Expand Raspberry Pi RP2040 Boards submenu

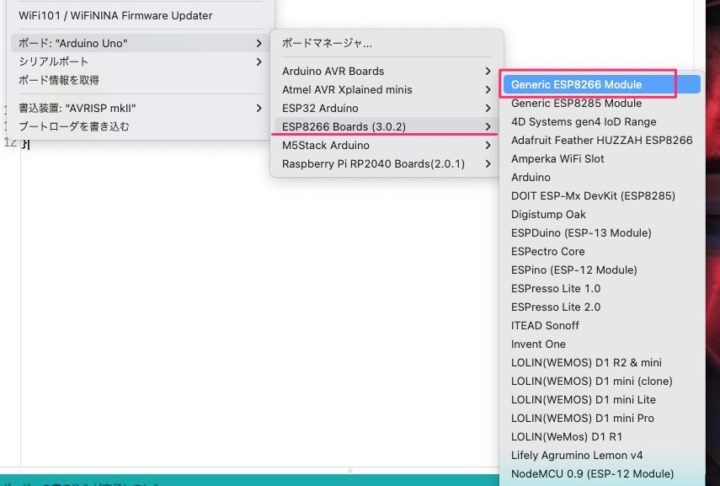373,164
